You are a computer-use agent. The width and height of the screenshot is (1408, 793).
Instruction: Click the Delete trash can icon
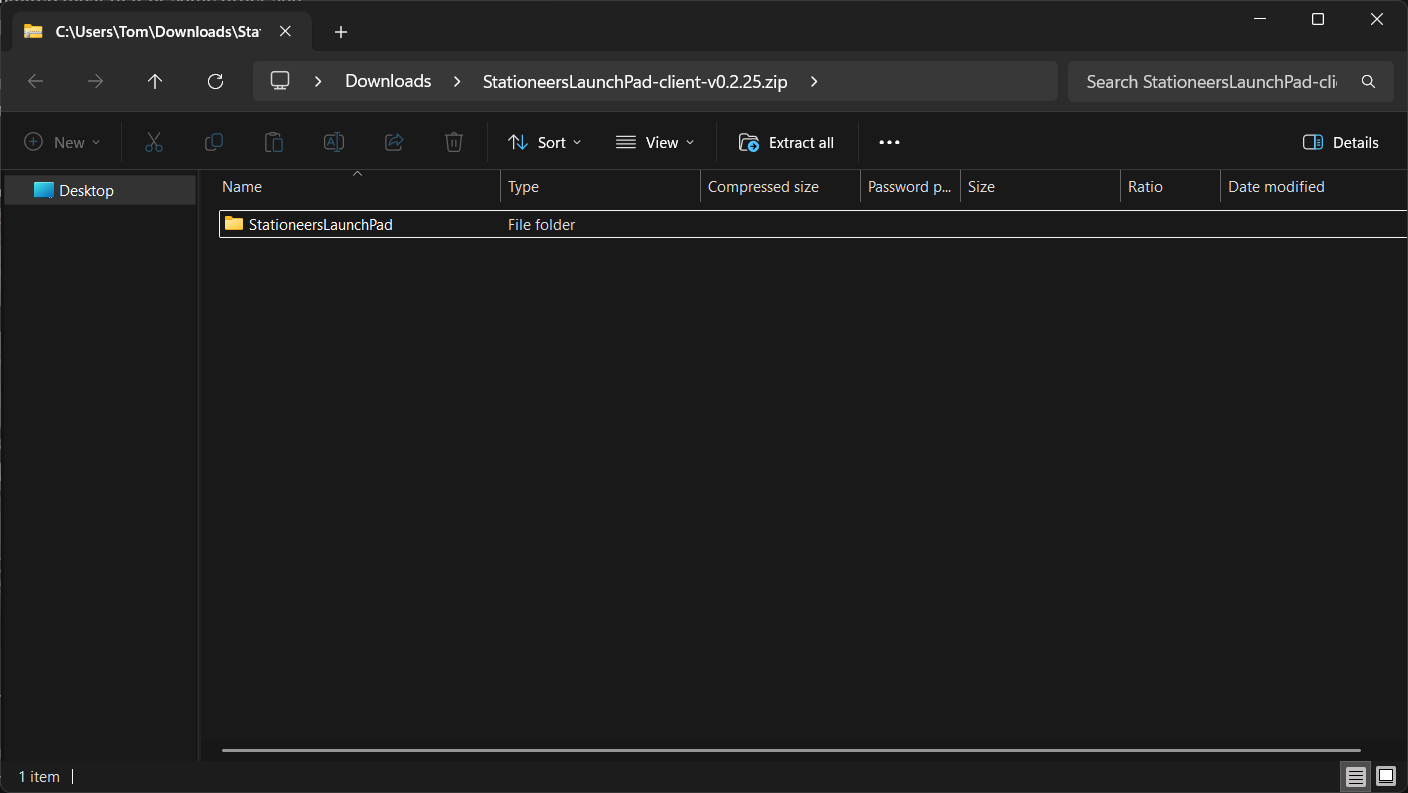[454, 143]
